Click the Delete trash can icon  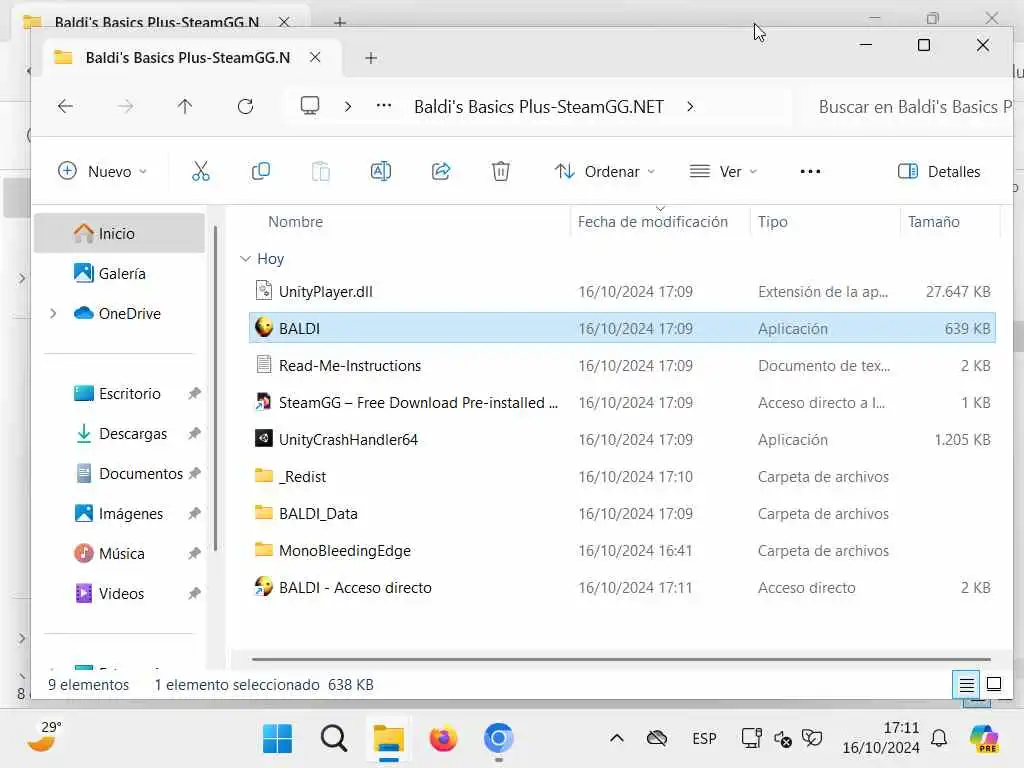point(501,171)
